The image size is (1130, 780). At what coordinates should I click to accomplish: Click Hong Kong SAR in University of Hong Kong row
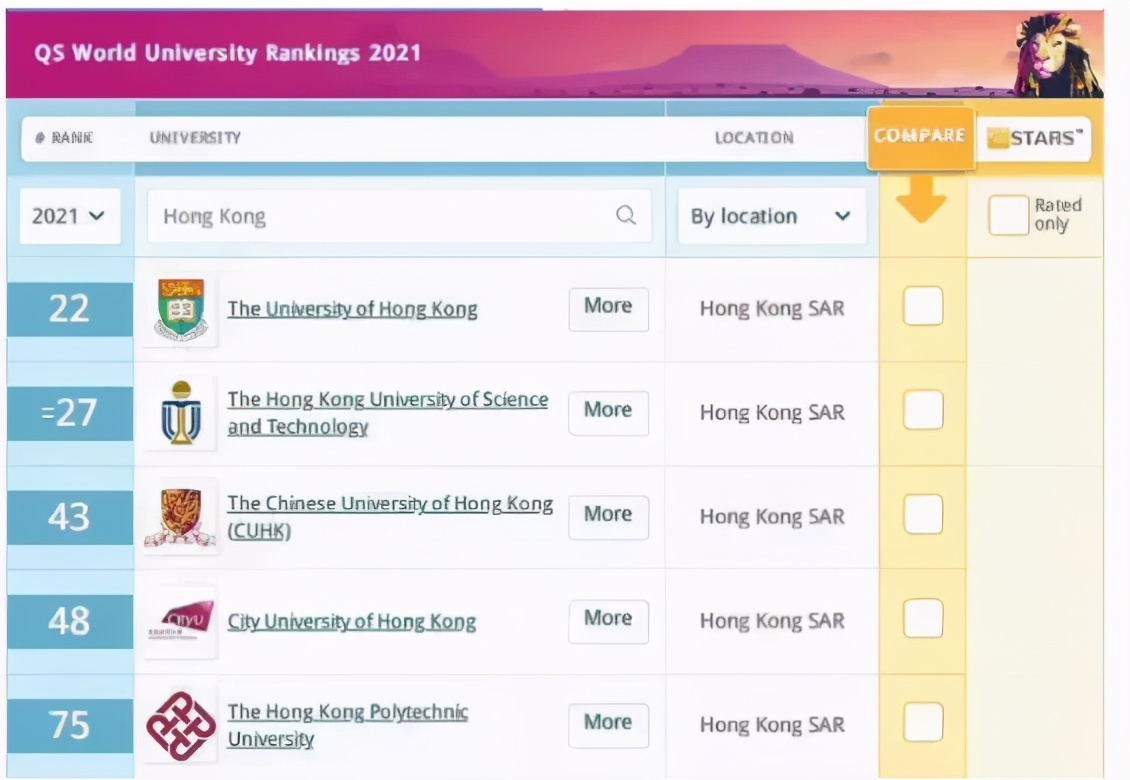pyautogui.click(x=772, y=309)
